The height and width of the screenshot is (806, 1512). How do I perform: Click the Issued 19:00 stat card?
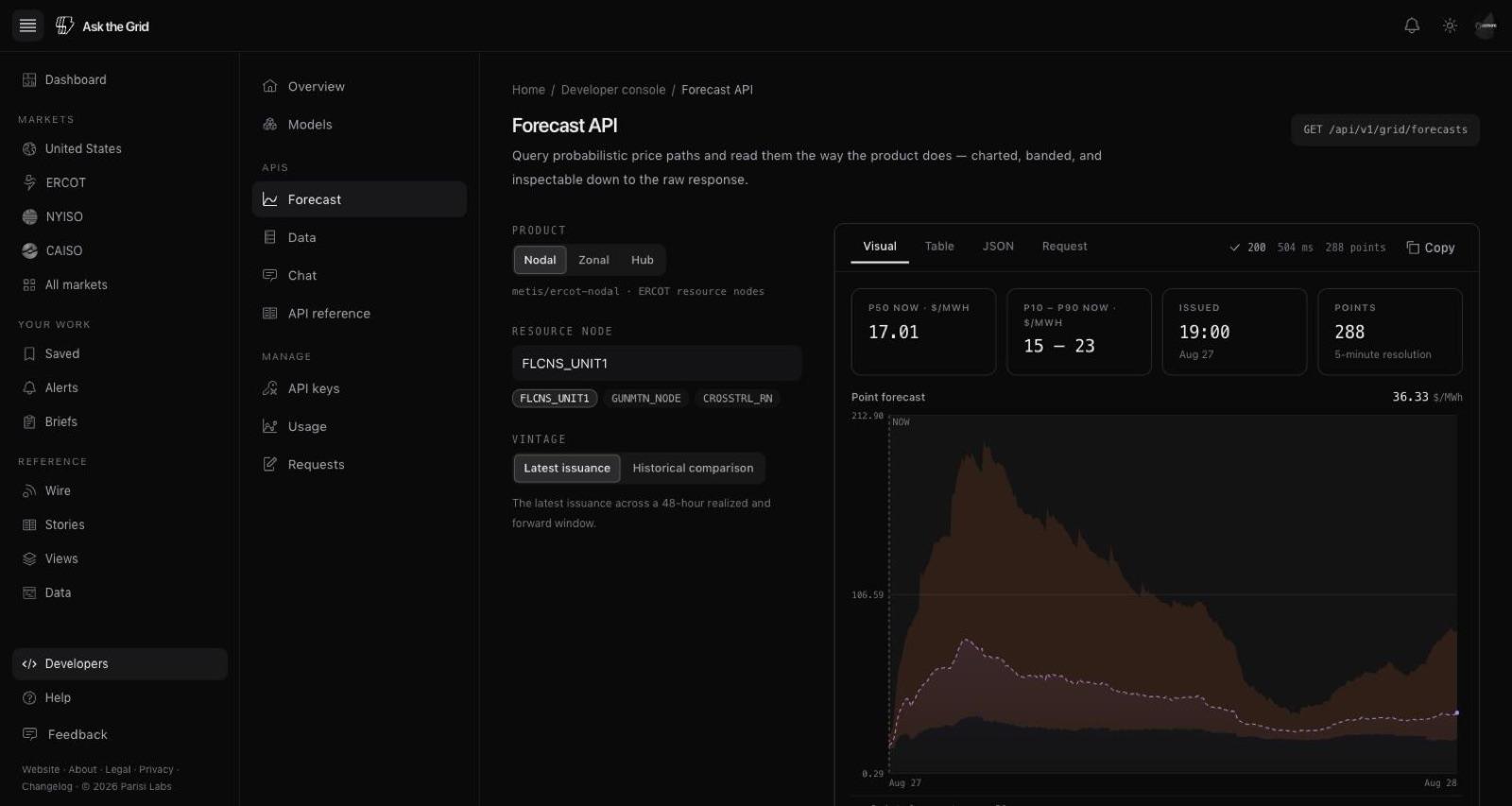pos(1234,332)
